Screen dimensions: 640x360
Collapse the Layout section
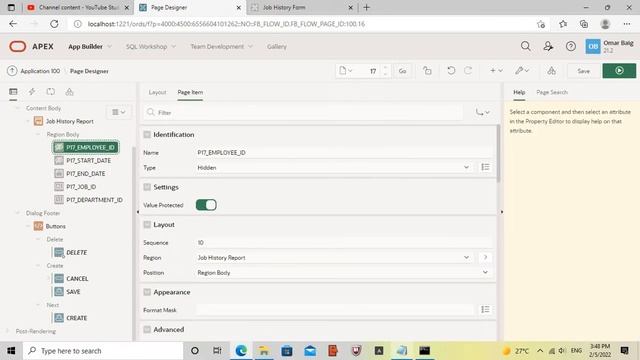(x=147, y=224)
